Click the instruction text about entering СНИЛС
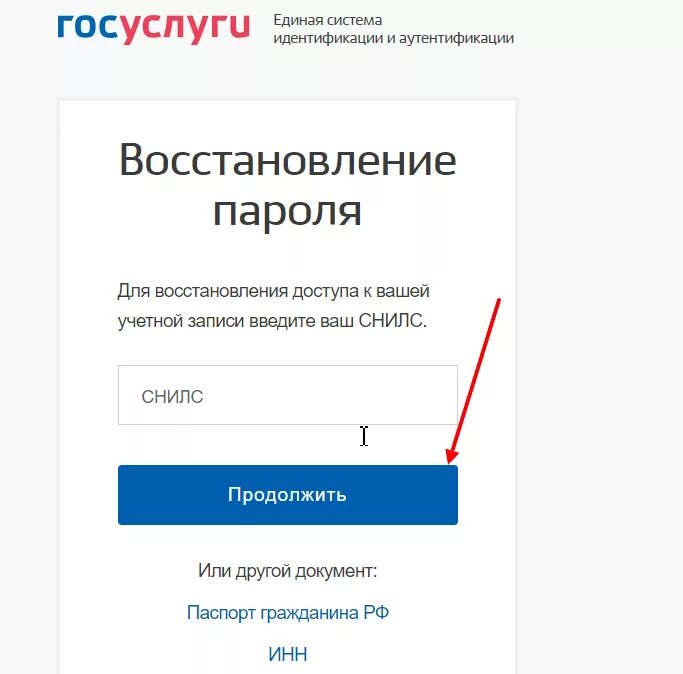683x674 pixels. (x=274, y=306)
